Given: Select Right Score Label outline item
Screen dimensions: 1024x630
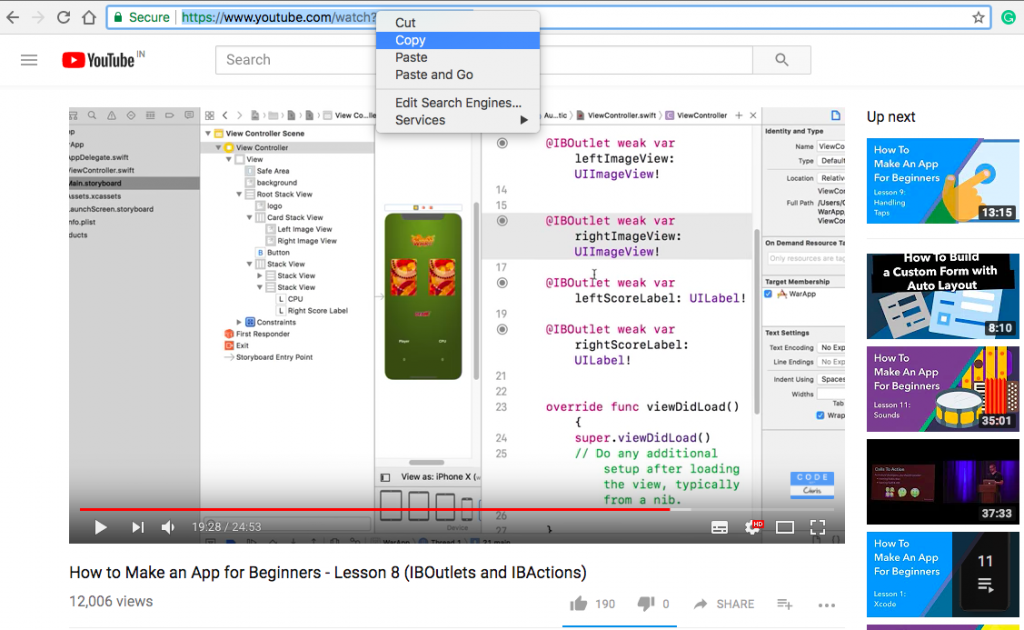Looking at the screenshot, I should (317, 311).
